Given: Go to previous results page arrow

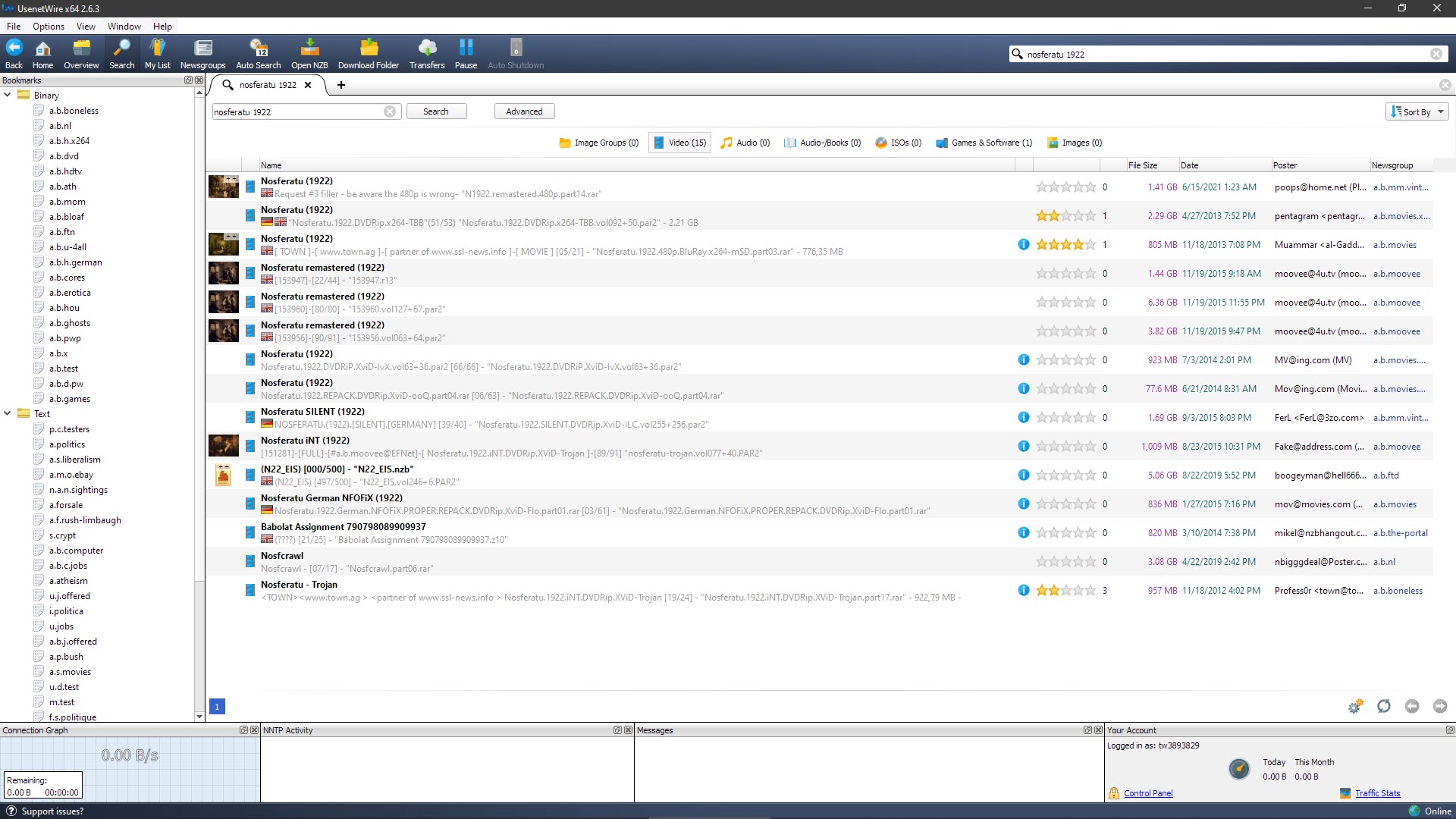Looking at the screenshot, I should tap(1412, 706).
